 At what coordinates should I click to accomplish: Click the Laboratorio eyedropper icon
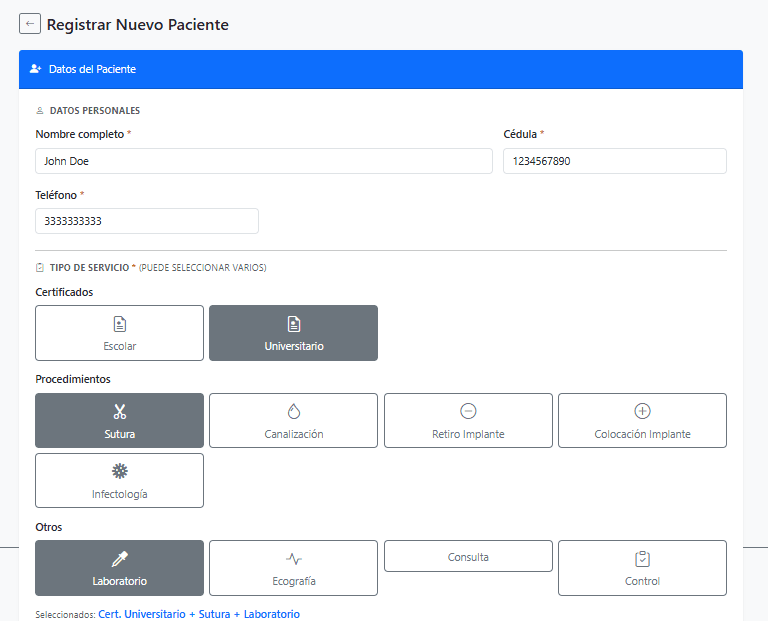click(119, 559)
